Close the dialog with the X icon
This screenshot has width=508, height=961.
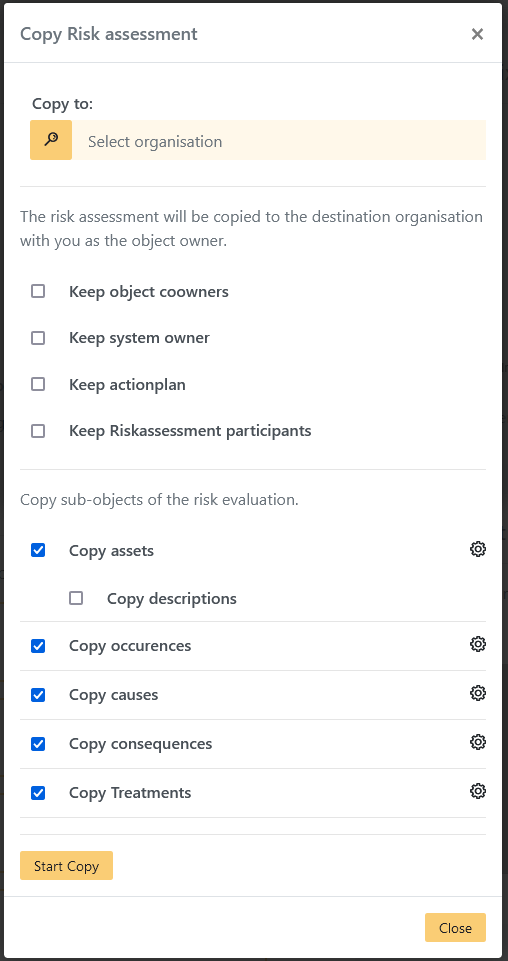tap(477, 34)
